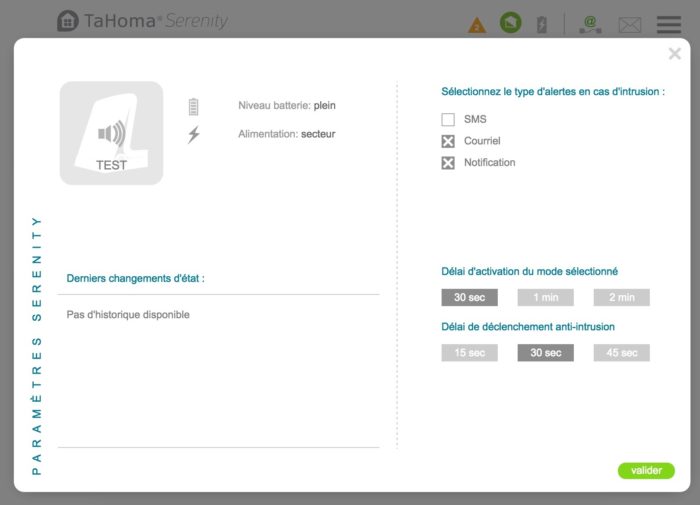
Task: Click the TEST siren device thumbnail
Action: [111, 133]
